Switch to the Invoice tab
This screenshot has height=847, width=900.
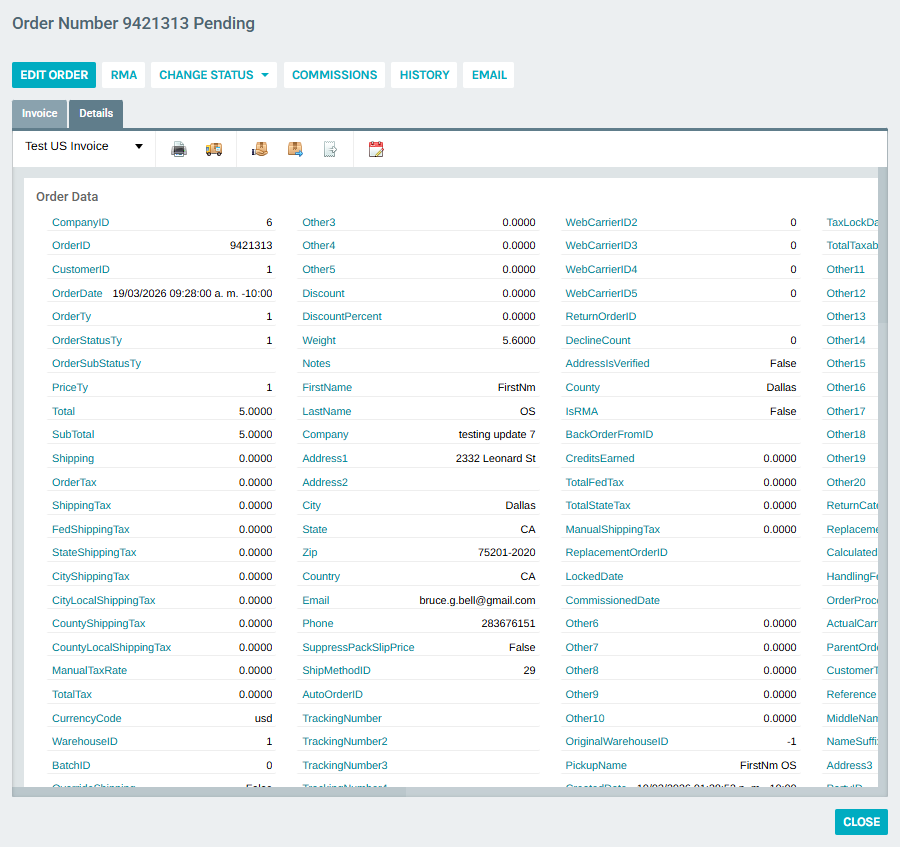coord(40,114)
